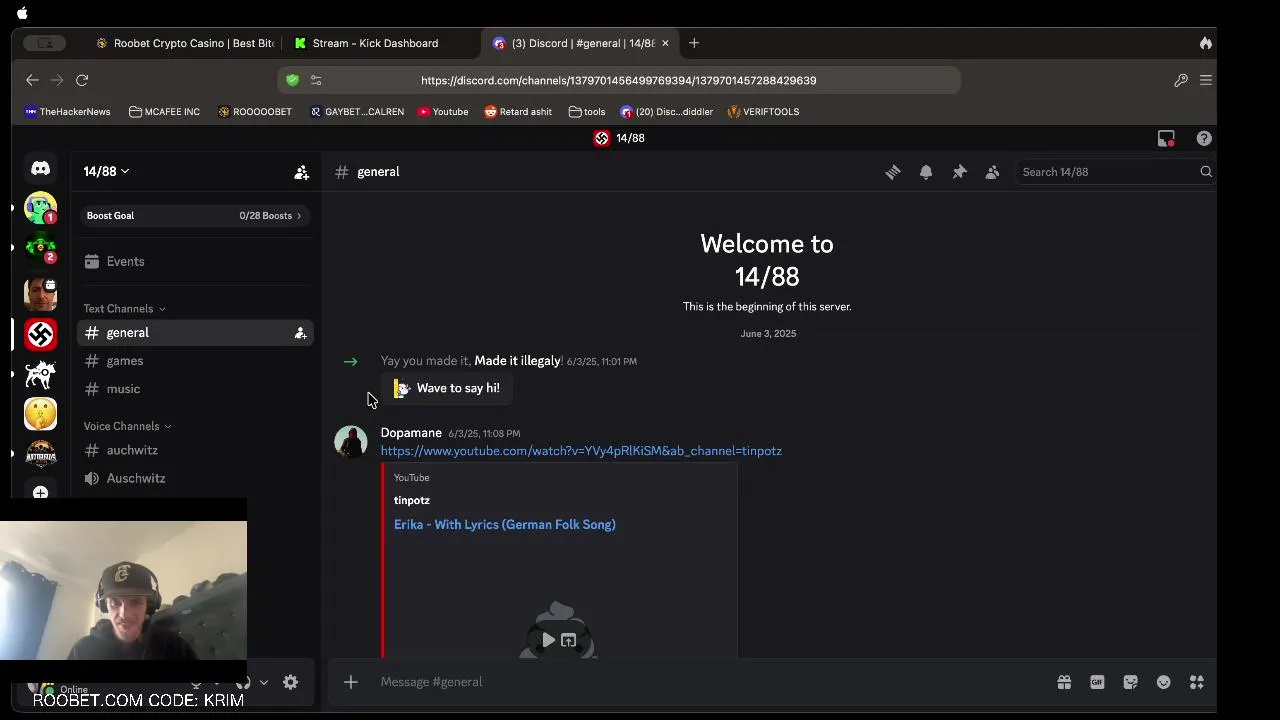Open the Threads icon in channel header
Image resolution: width=1280 pixels, height=720 pixels.
coord(893,172)
